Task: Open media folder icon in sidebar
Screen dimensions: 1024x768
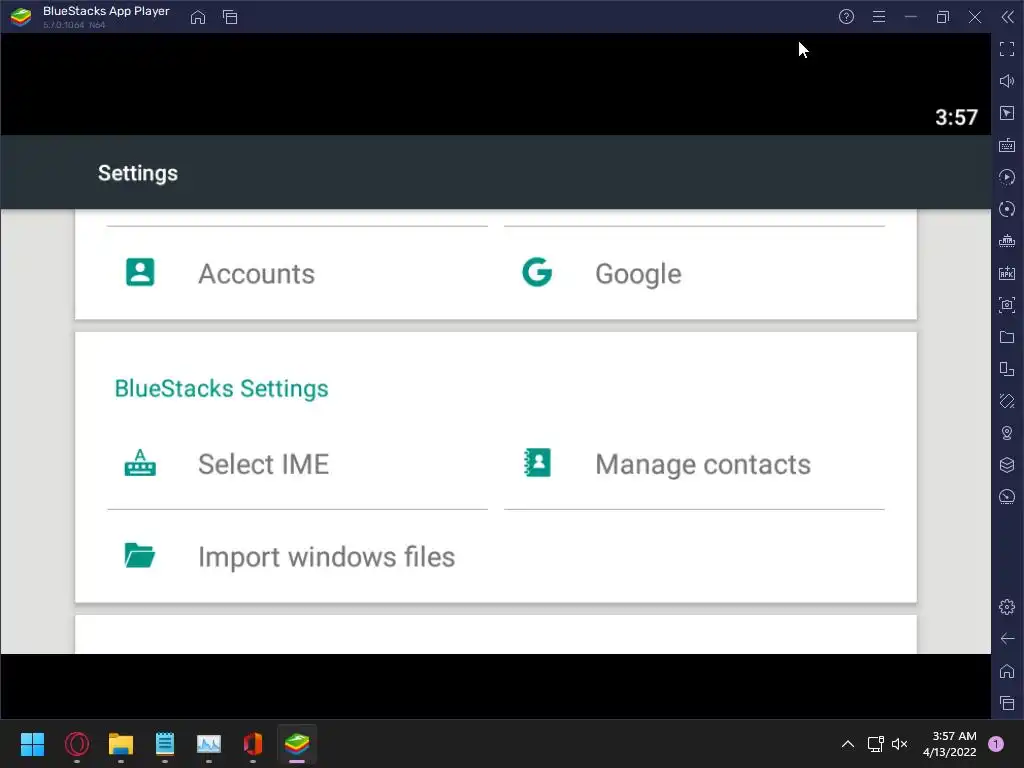Action: (x=1007, y=337)
